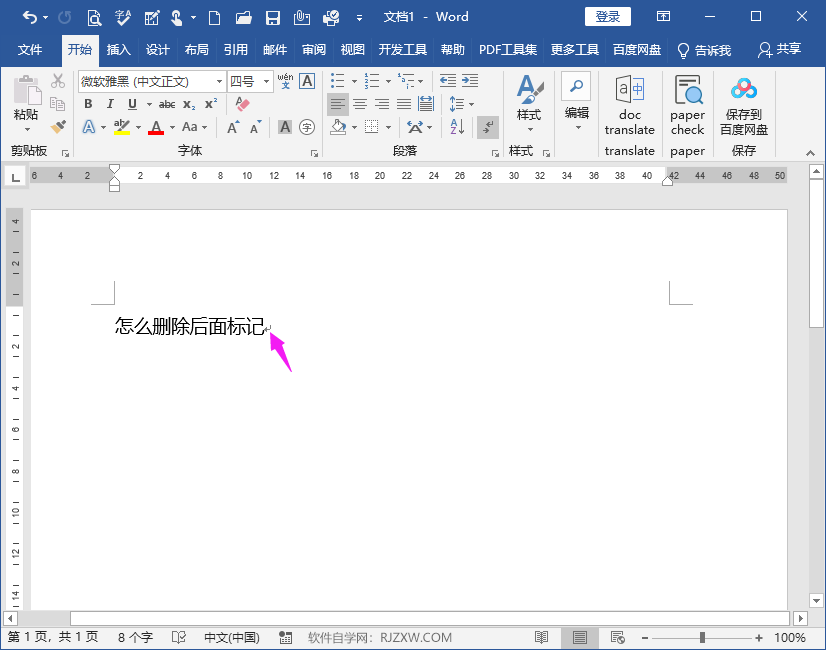Switch to the 插入 ribbon tab
This screenshot has height=650, width=826.
(x=117, y=49)
